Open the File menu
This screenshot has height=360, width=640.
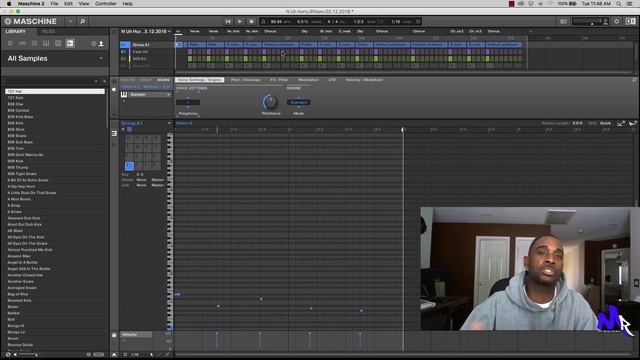pyautogui.click(x=54, y=4)
